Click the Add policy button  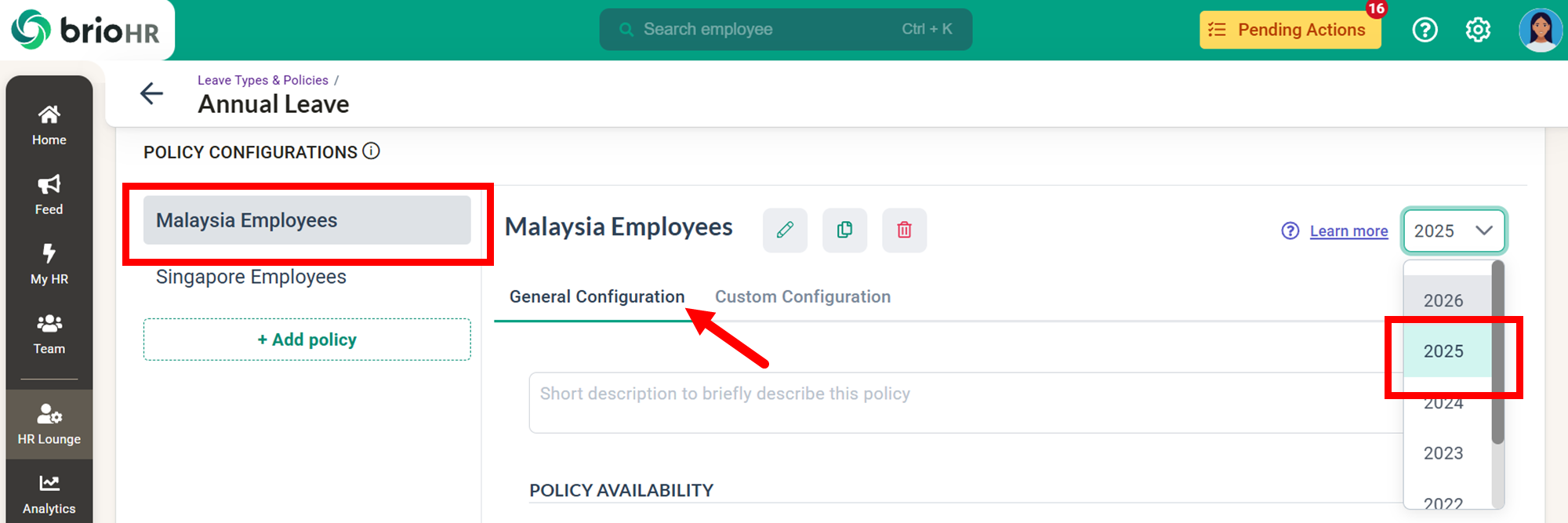pyautogui.click(x=307, y=340)
